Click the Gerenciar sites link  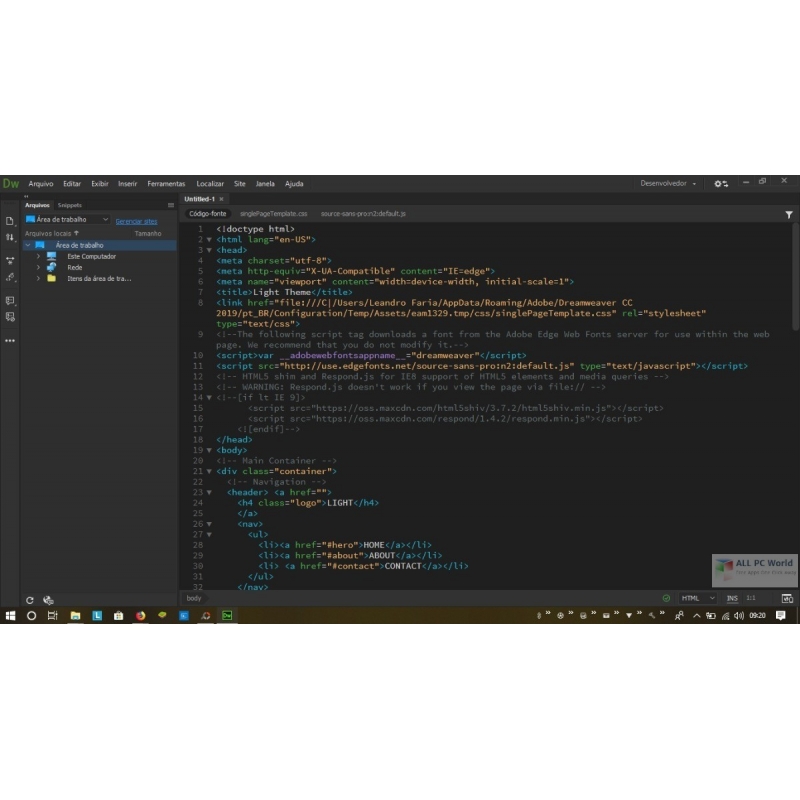click(136, 221)
